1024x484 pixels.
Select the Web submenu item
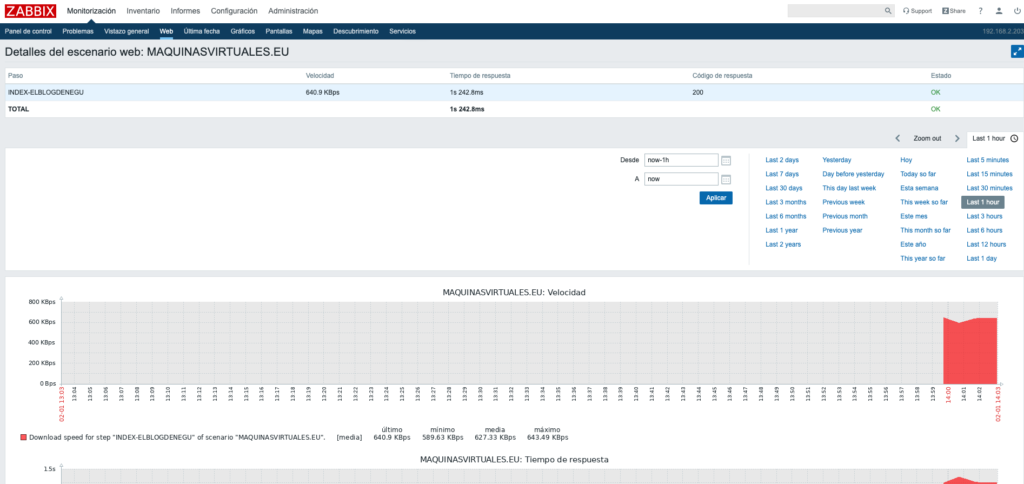pos(166,31)
